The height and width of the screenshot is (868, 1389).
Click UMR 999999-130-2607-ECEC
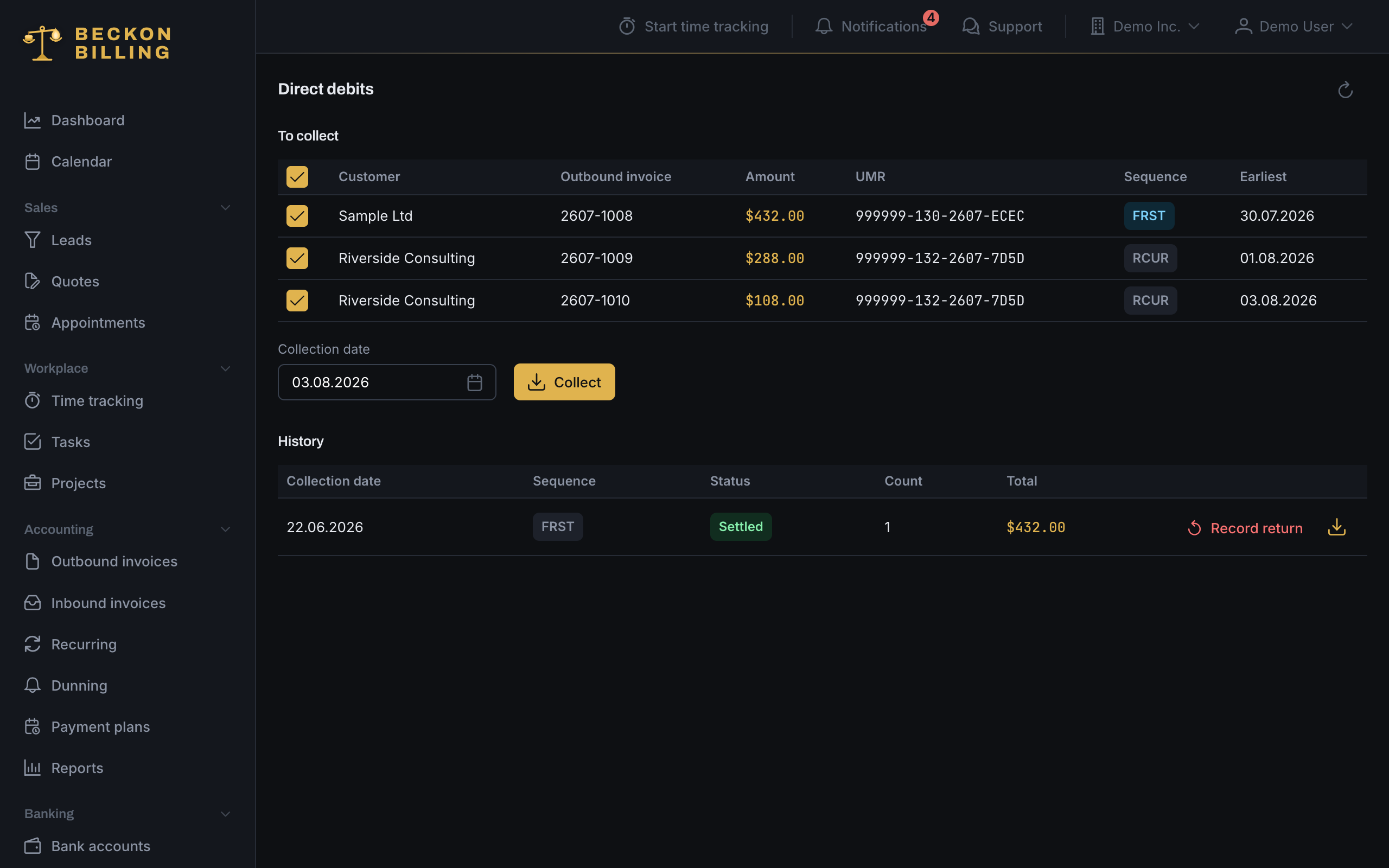pos(940,216)
